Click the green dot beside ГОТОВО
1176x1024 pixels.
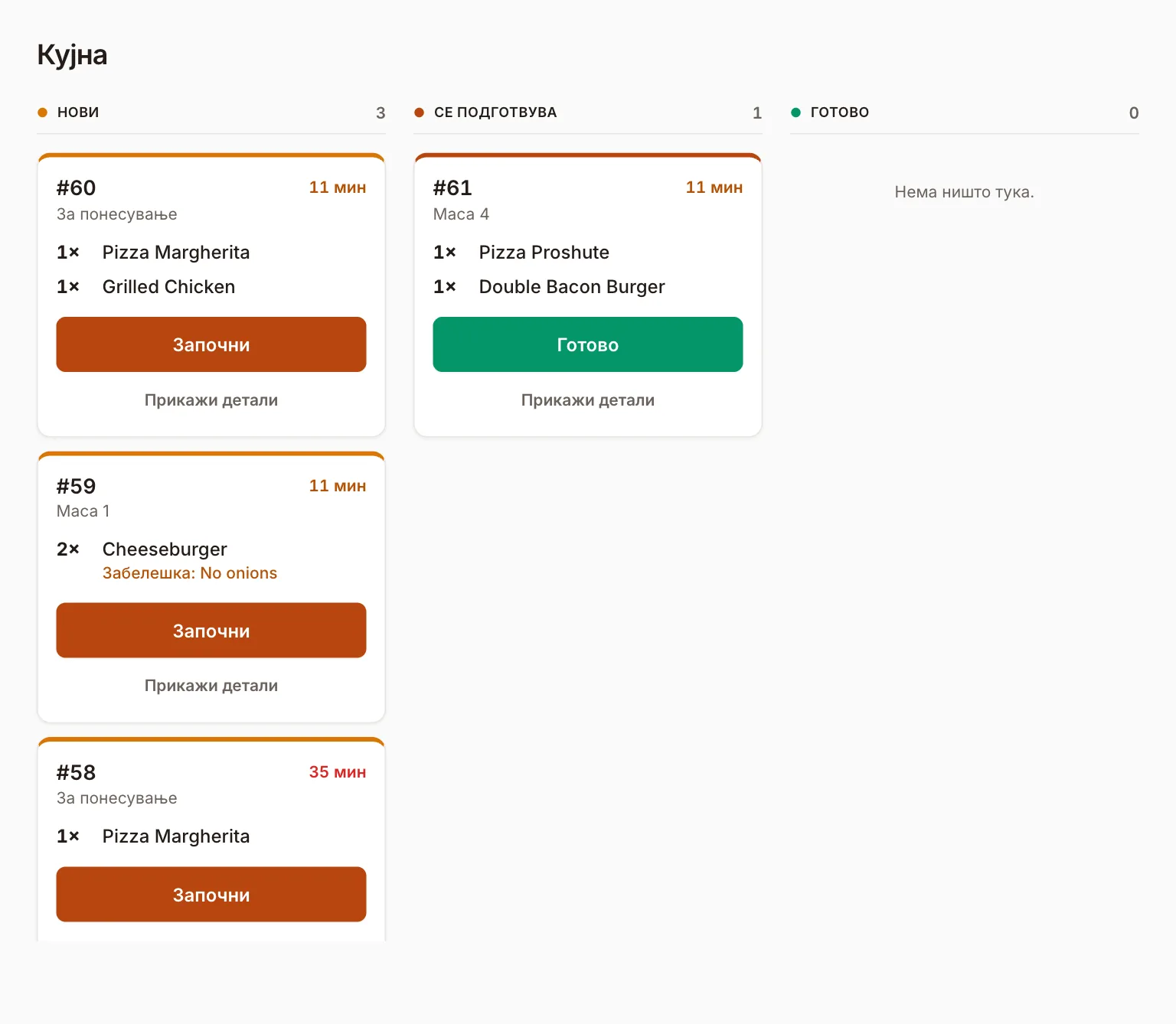(795, 113)
